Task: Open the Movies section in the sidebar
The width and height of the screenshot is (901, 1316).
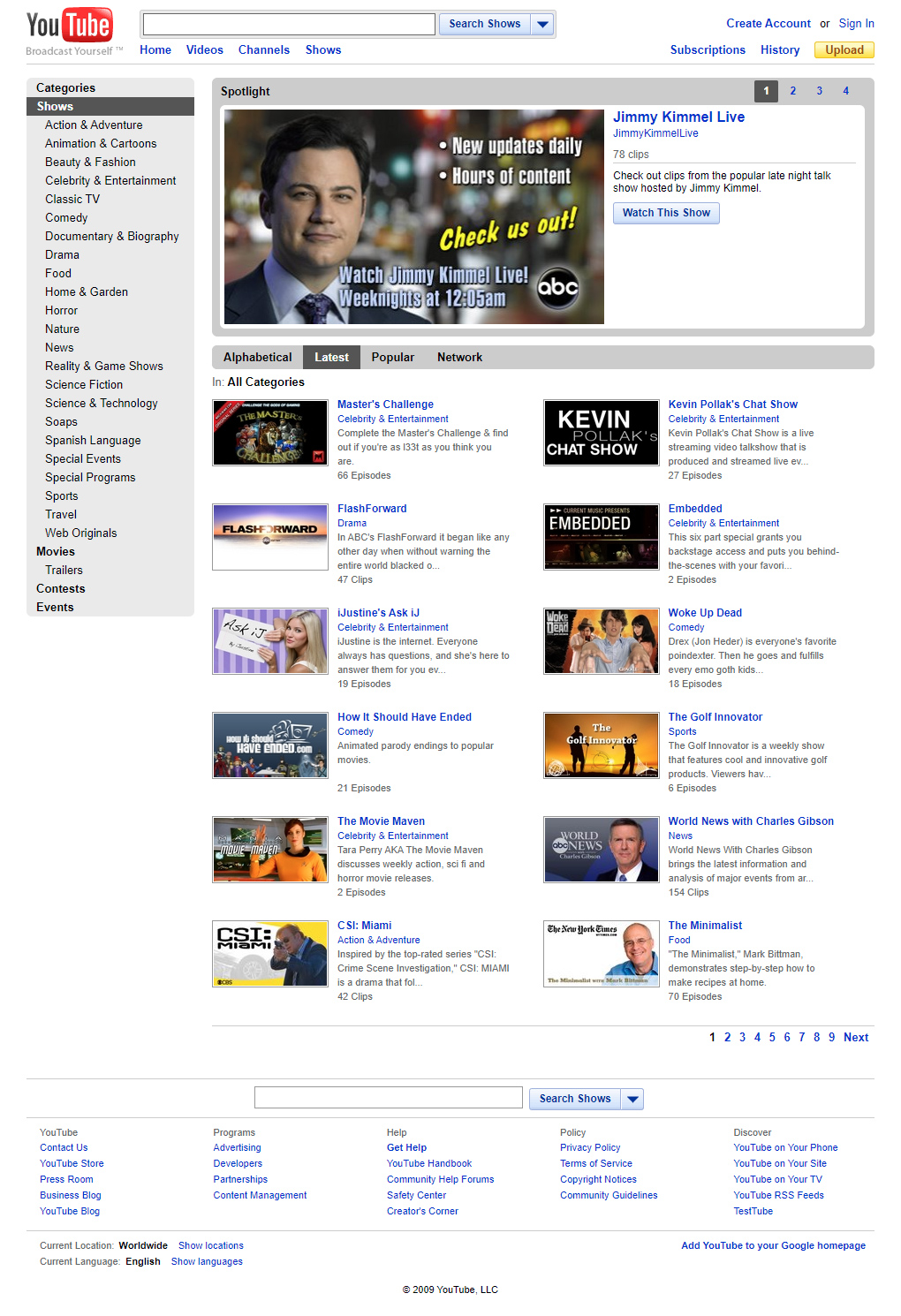Action: coord(56,552)
